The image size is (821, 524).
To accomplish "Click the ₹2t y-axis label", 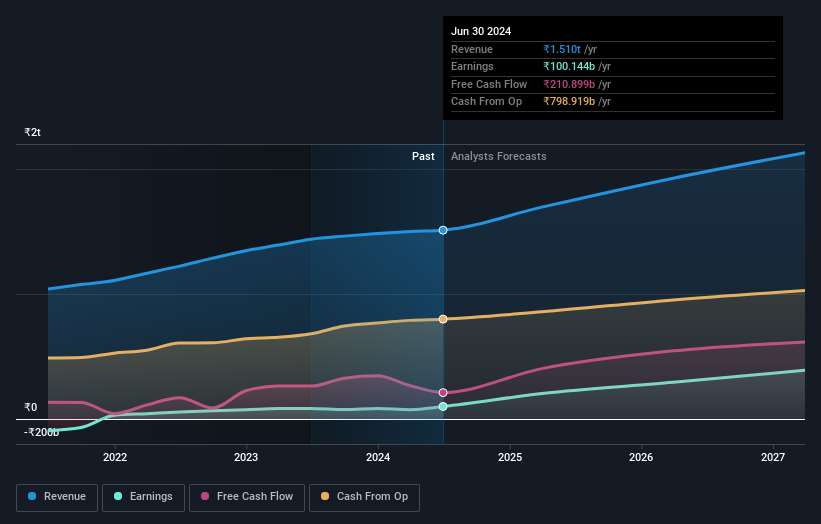I will 32,132.
